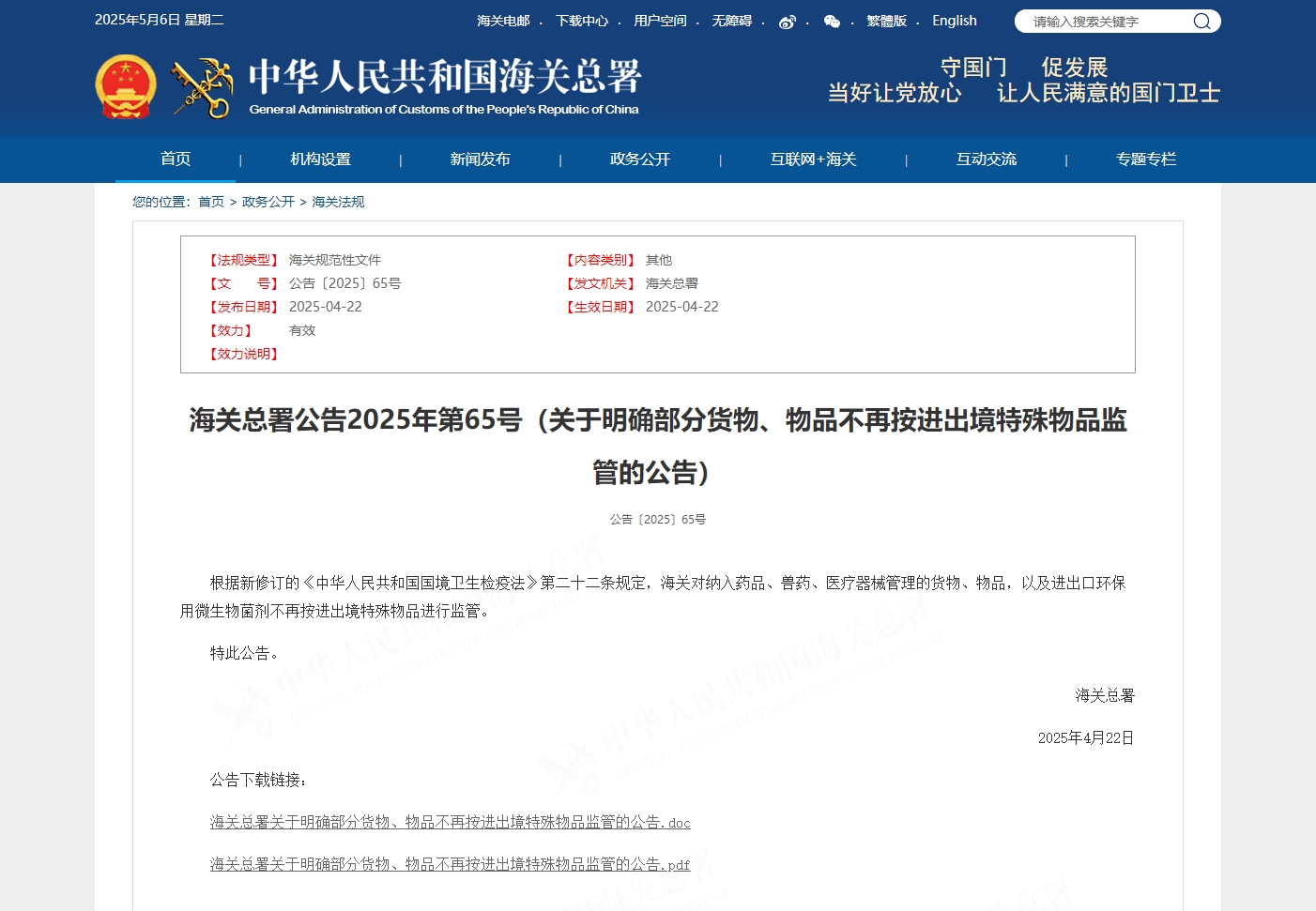Go to 用户空间

[660, 21]
